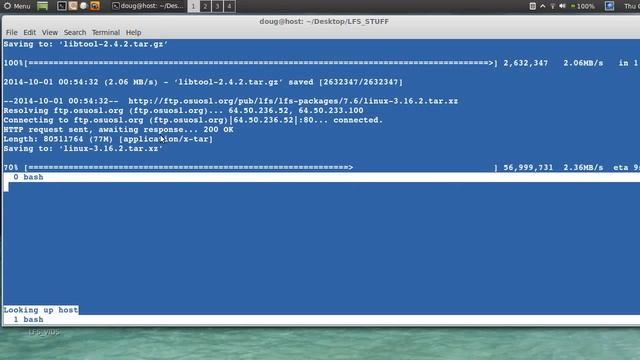Open the Menu button in the panel

click(17, 6)
